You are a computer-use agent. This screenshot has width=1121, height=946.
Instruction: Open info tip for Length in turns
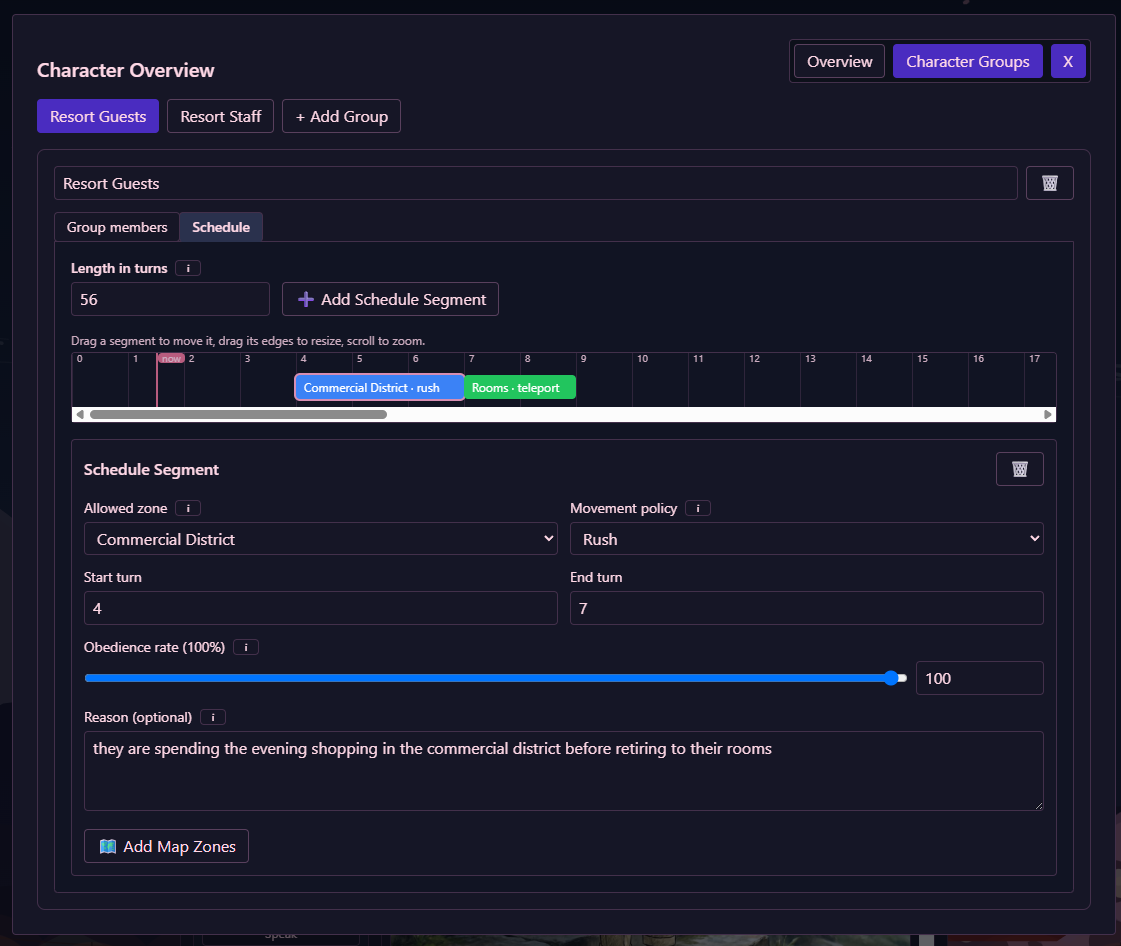pos(188,268)
